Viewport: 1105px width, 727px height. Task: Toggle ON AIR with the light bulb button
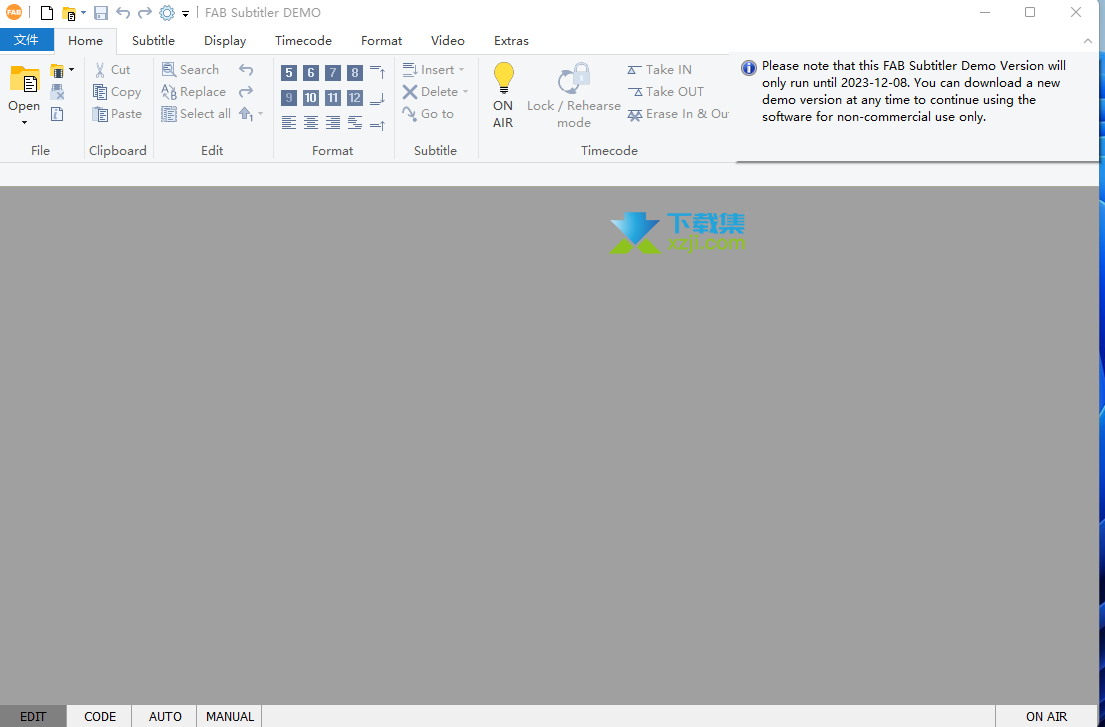tap(503, 96)
